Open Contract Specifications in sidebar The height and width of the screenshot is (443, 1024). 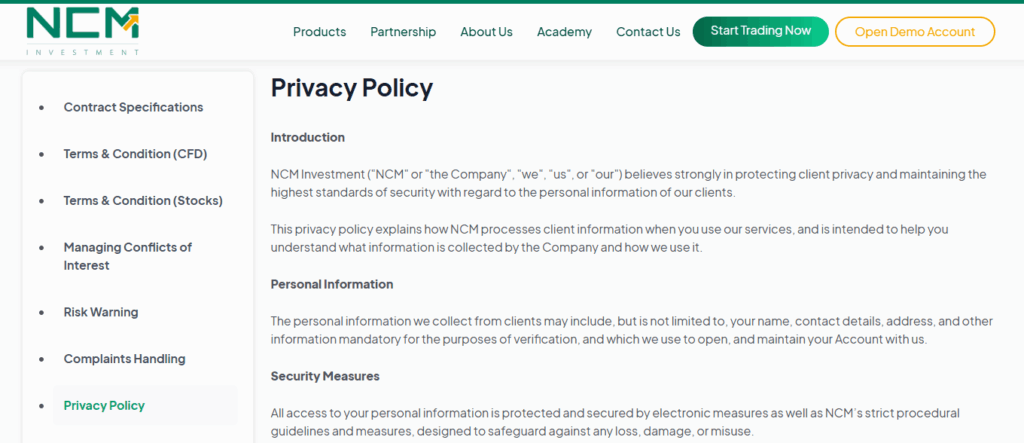coord(133,107)
